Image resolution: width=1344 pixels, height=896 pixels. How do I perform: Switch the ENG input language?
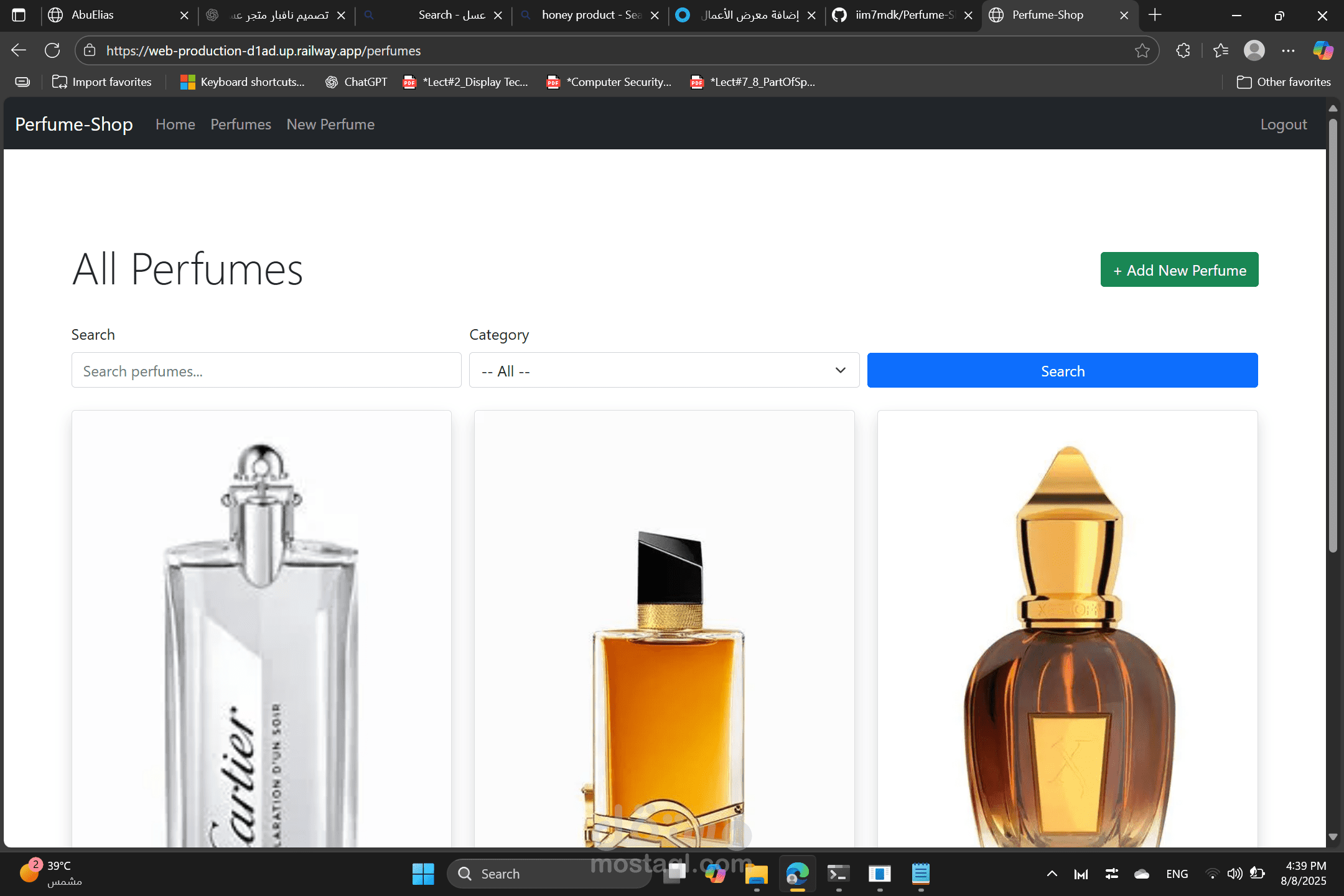(x=1177, y=874)
